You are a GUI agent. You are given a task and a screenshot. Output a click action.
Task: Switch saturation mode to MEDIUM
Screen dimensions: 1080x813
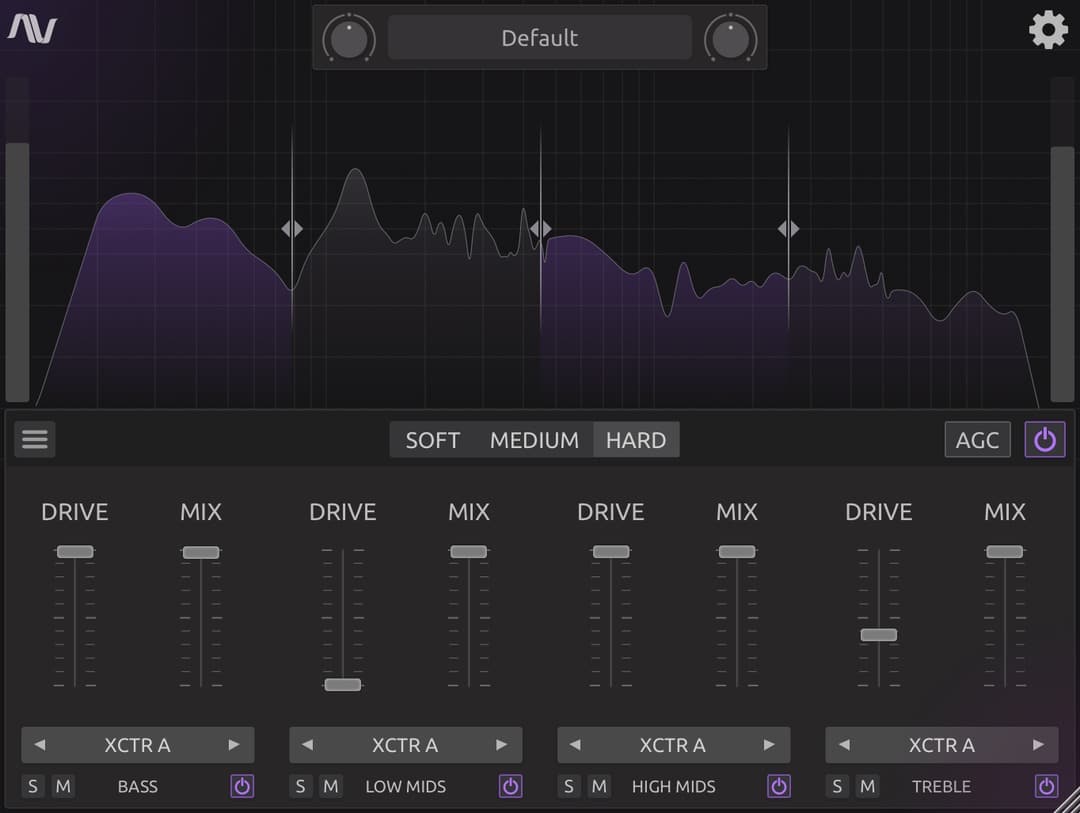pyautogui.click(x=534, y=439)
